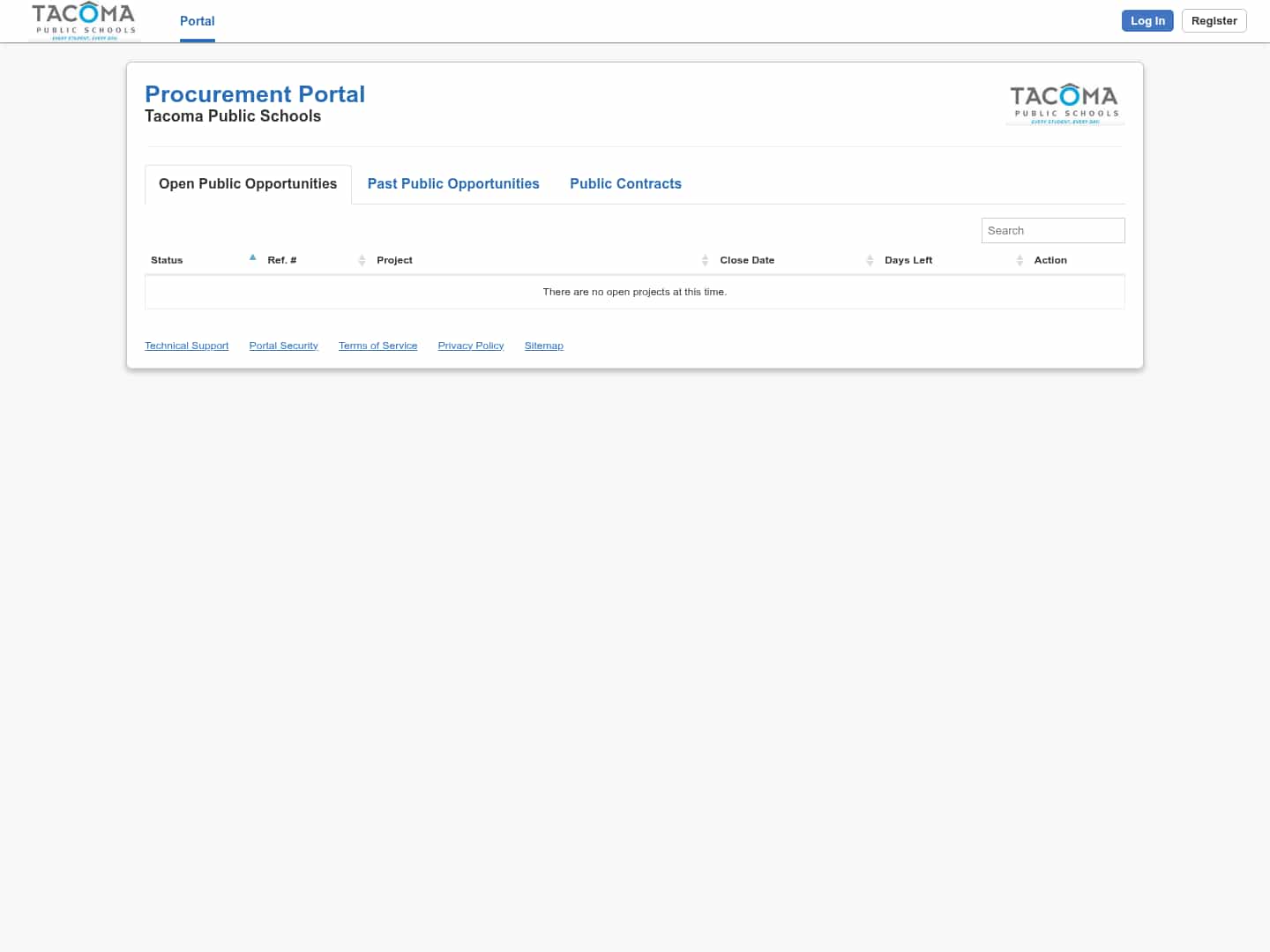Select the Portal navigation menu item
The width and height of the screenshot is (1270, 952).
point(197,21)
